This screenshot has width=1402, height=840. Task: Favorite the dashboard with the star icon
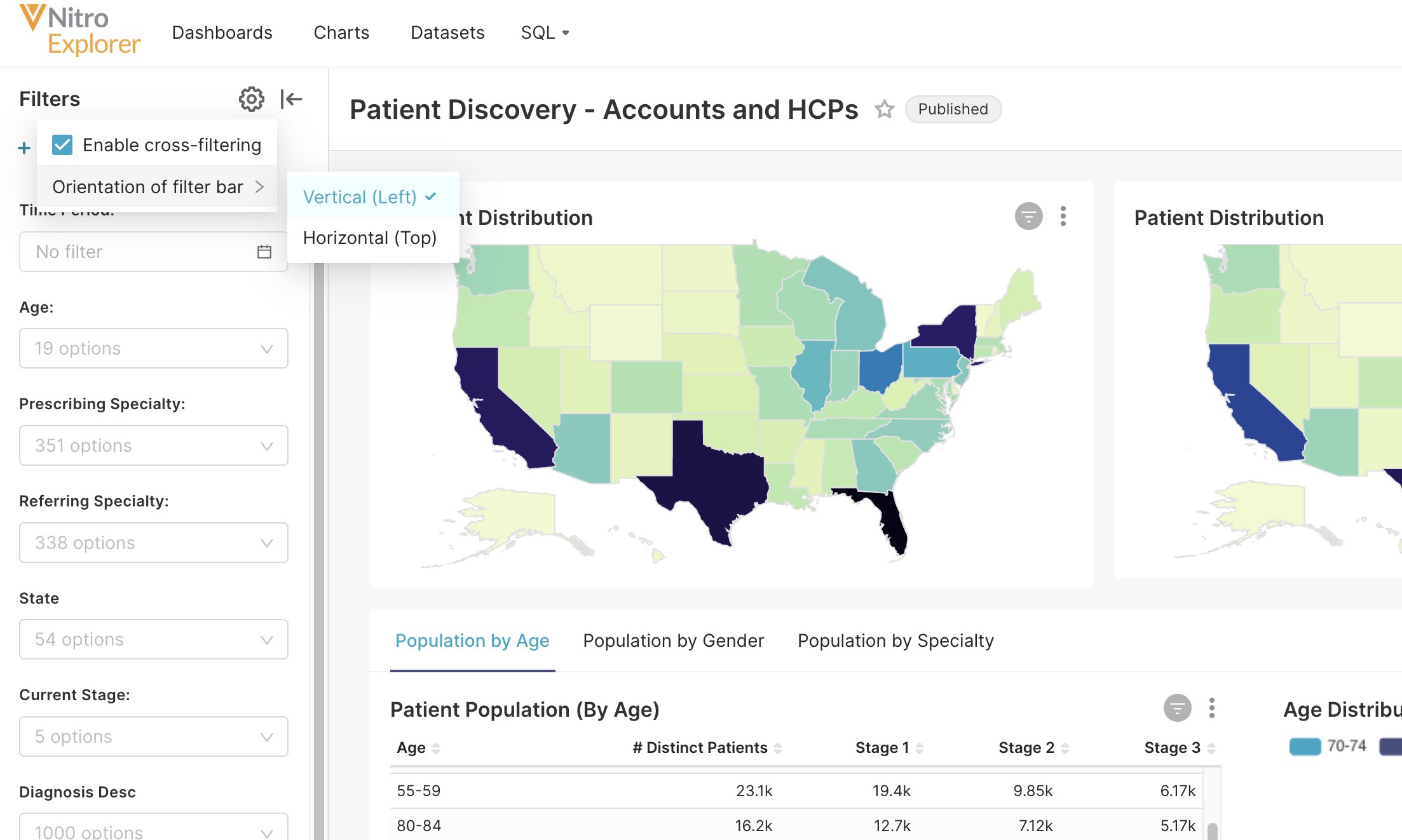tap(884, 109)
